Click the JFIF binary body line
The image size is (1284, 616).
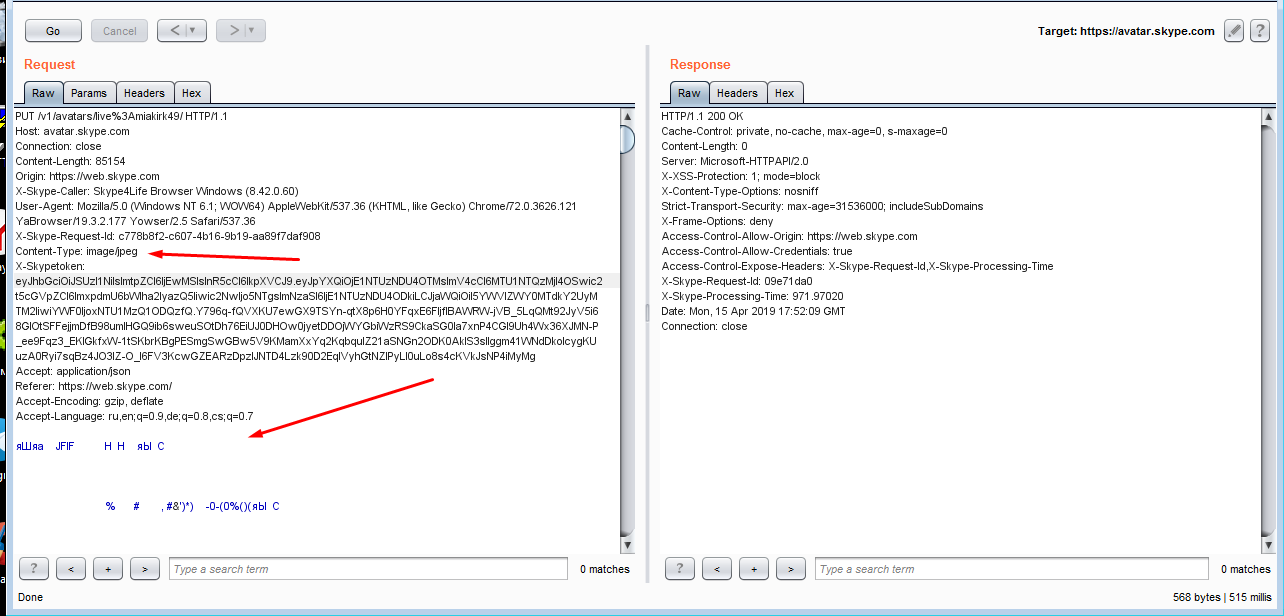[x=90, y=446]
